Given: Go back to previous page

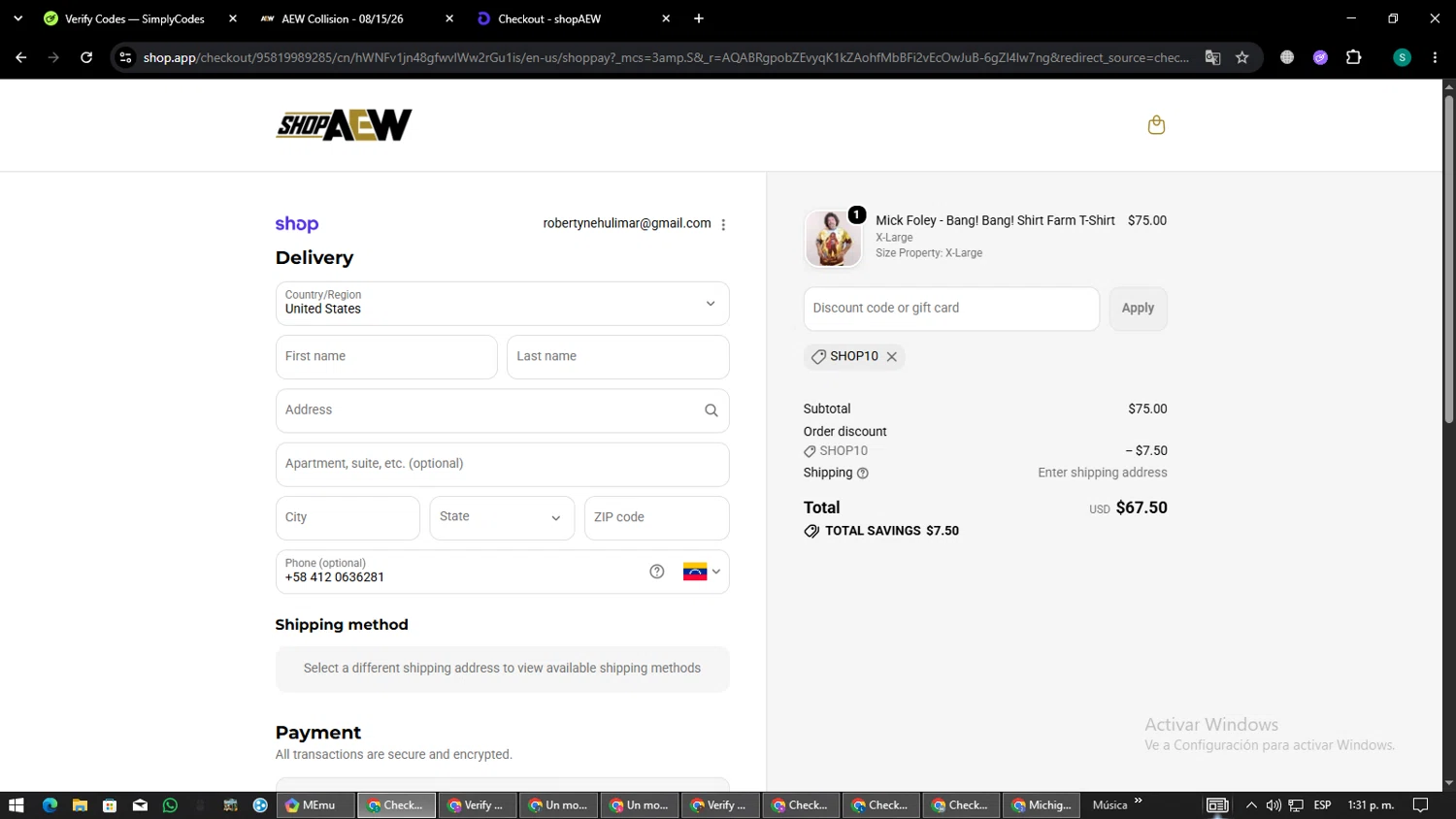Looking at the screenshot, I should click(20, 57).
